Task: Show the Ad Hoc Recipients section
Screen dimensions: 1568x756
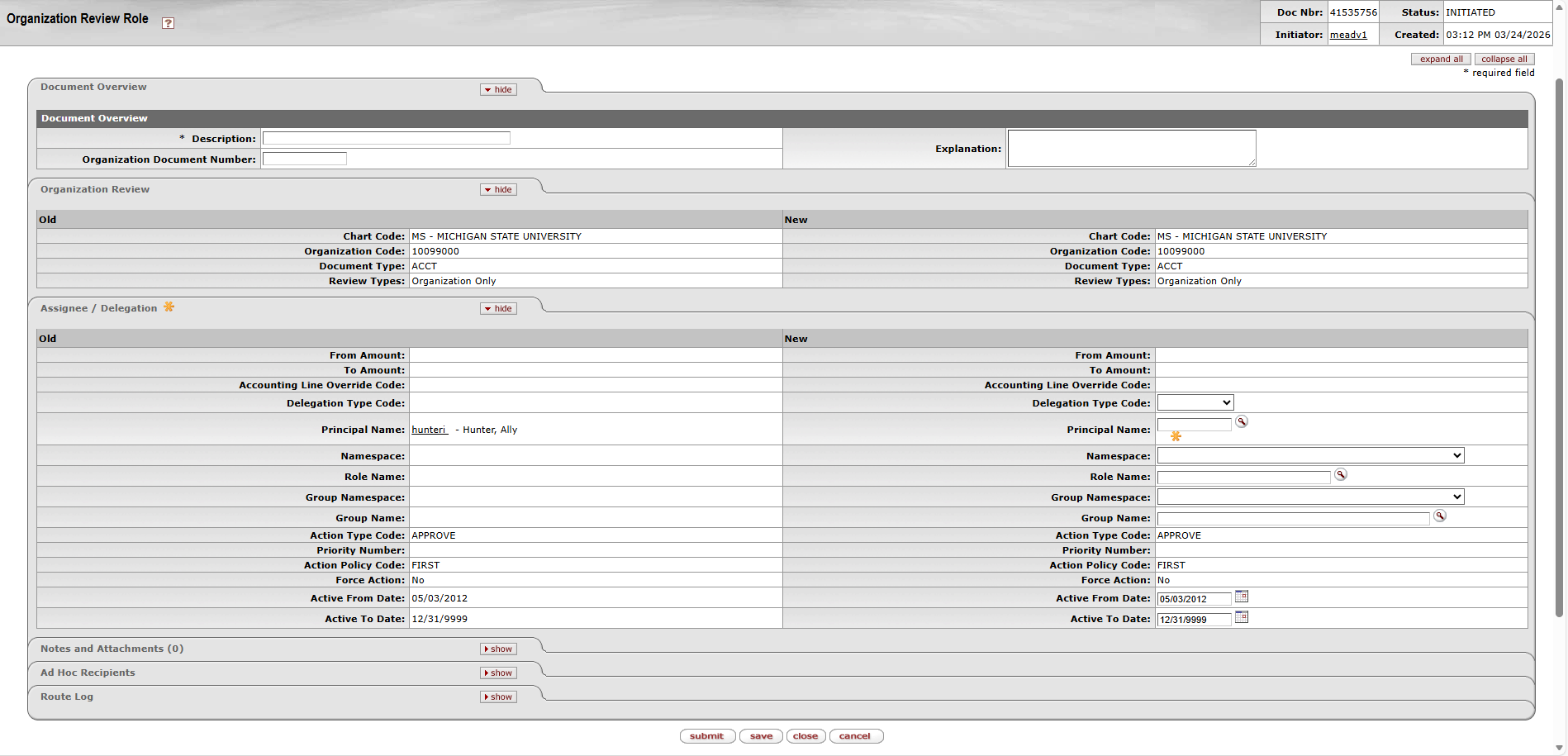Action: (x=498, y=673)
